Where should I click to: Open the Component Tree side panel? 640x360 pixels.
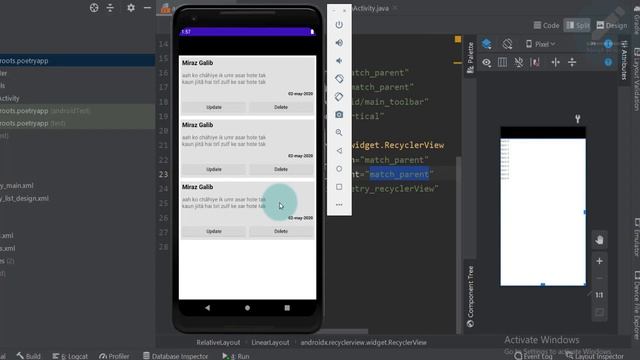(x=470, y=296)
